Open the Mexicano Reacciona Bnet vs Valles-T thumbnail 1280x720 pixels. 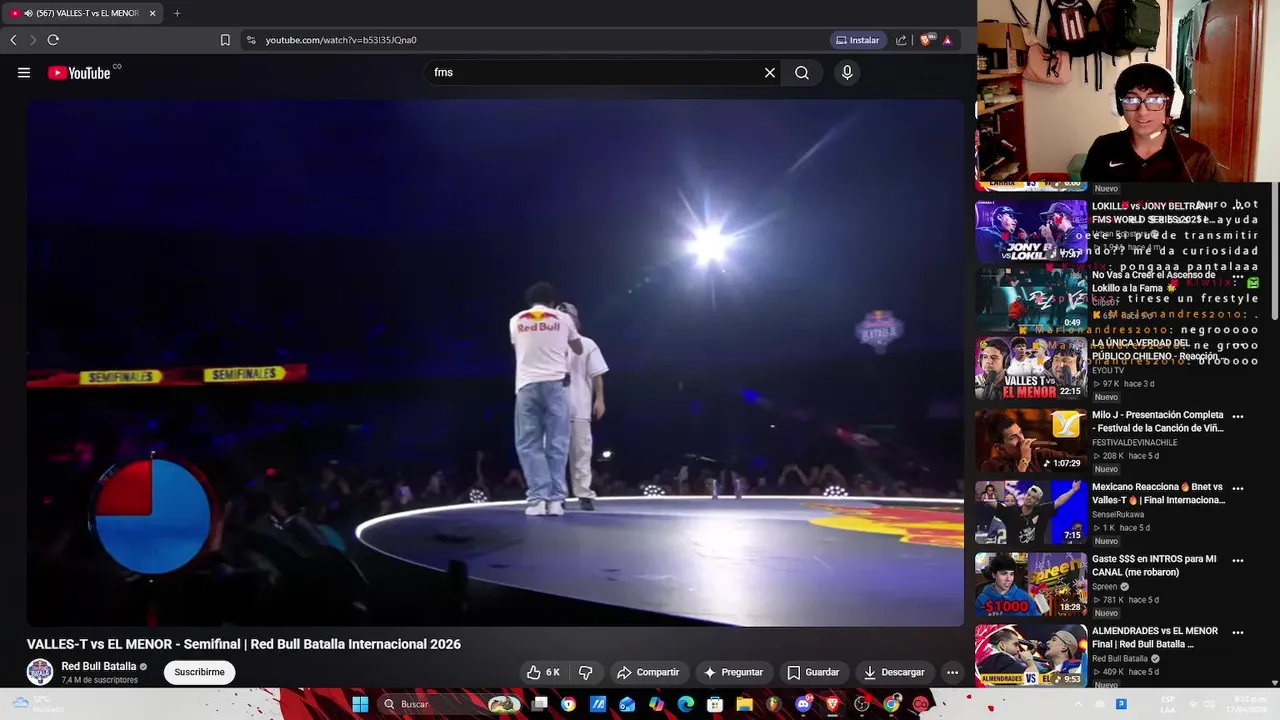pos(1031,512)
